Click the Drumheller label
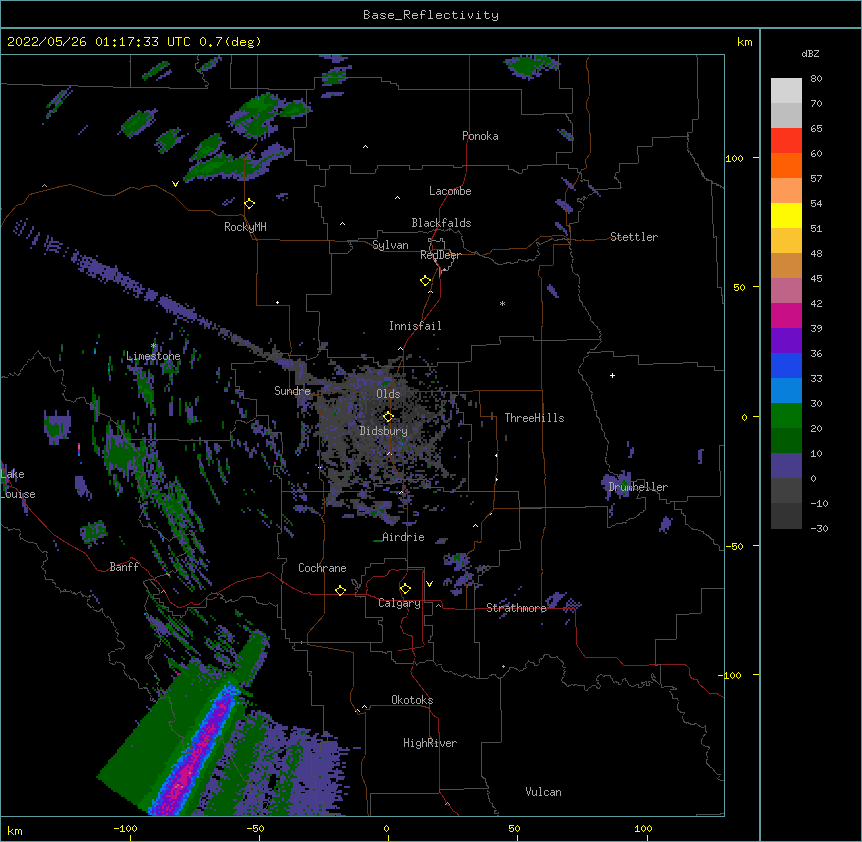The width and height of the screenshot is (862, 842). 638,487
